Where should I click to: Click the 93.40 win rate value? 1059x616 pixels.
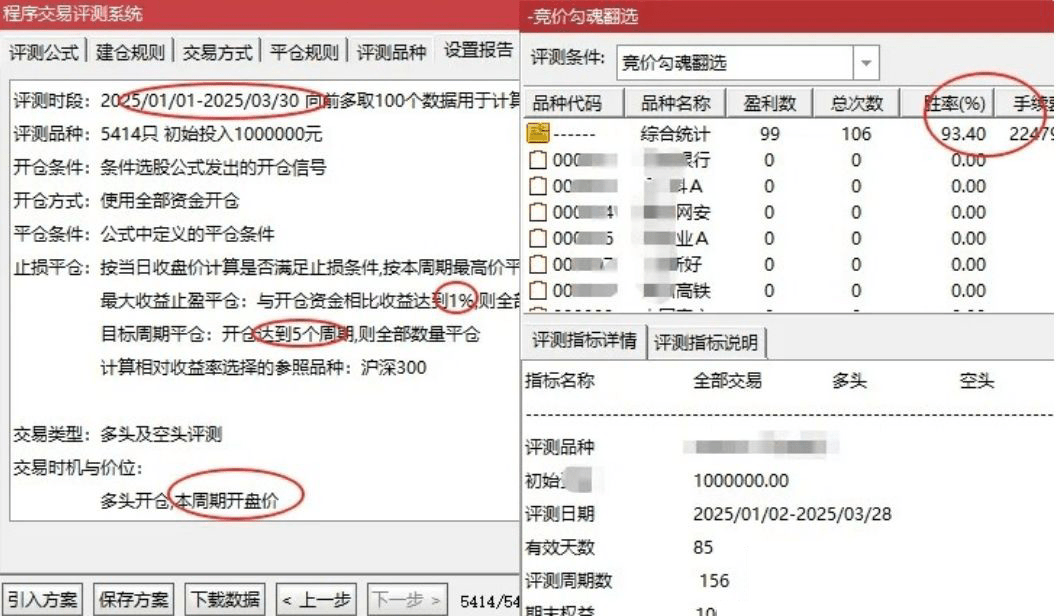click(x=963, y=134)
